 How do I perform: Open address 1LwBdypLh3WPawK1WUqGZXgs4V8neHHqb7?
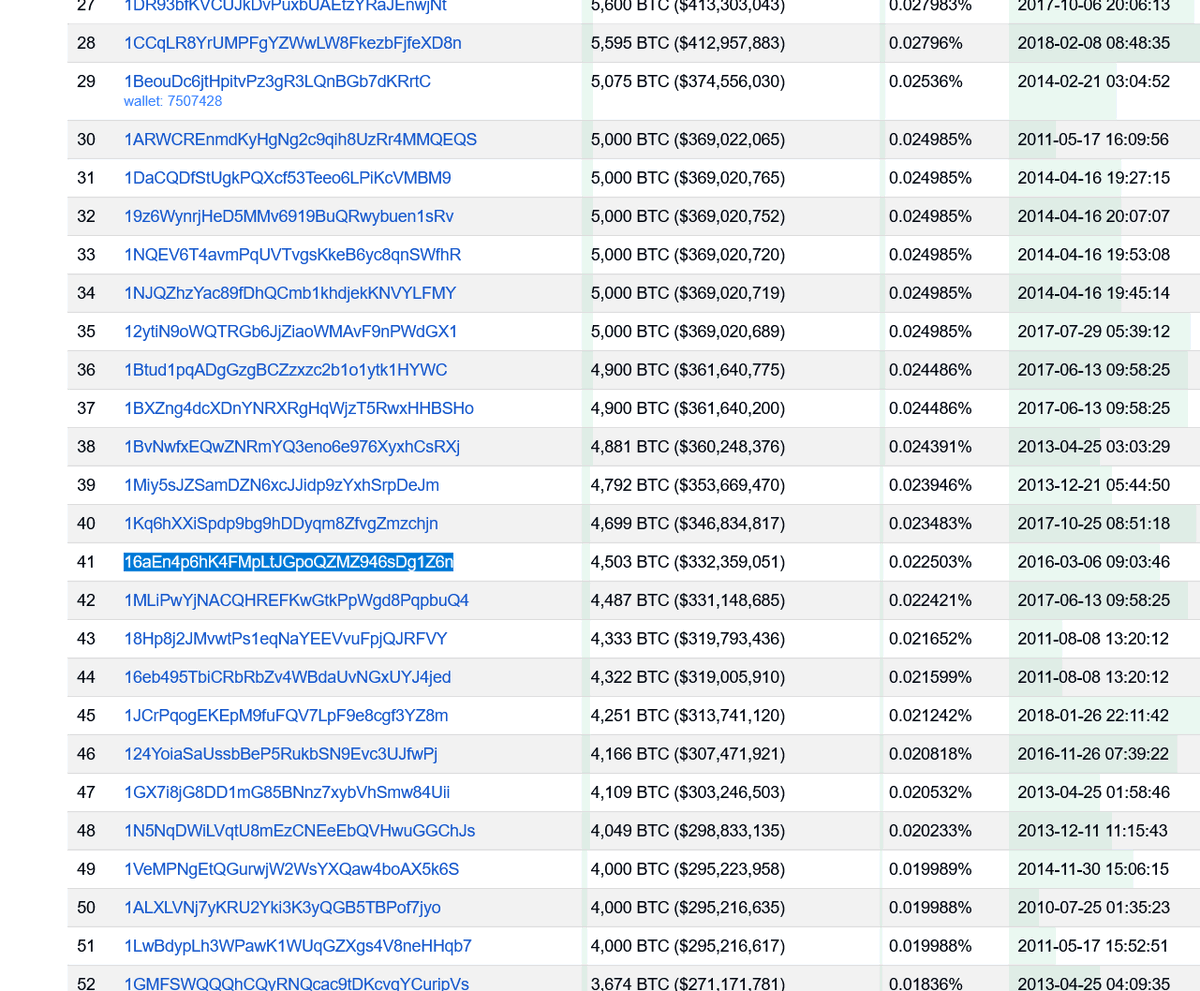(298, 946)
